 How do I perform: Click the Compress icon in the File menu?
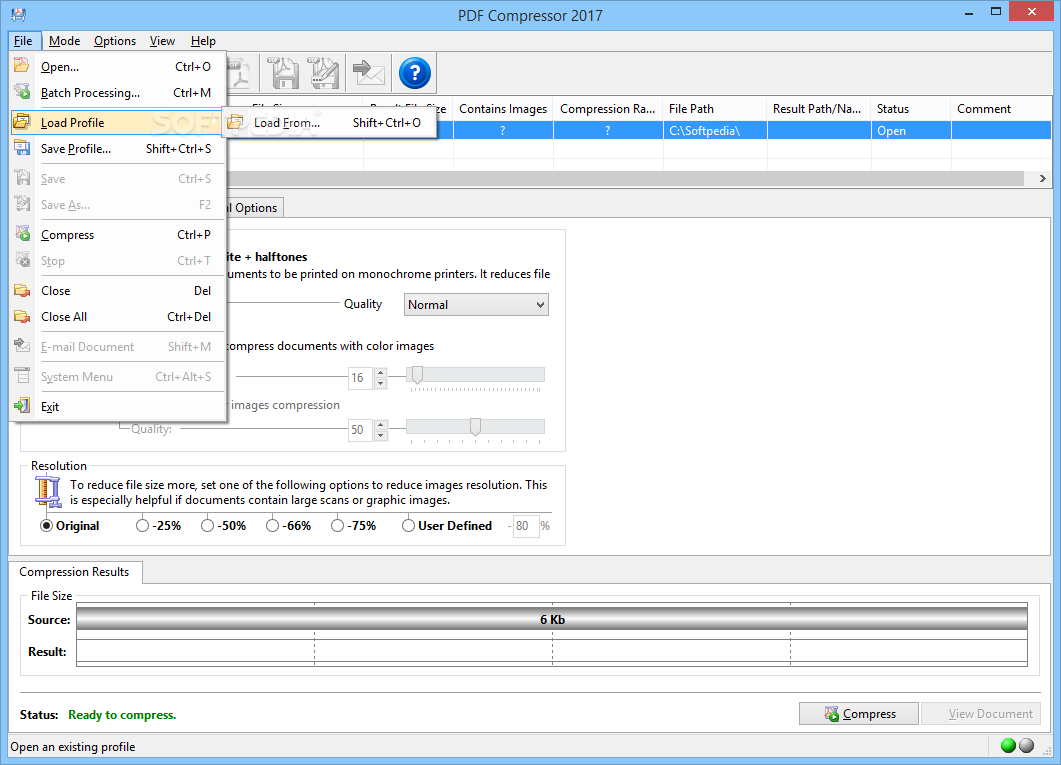22,234
